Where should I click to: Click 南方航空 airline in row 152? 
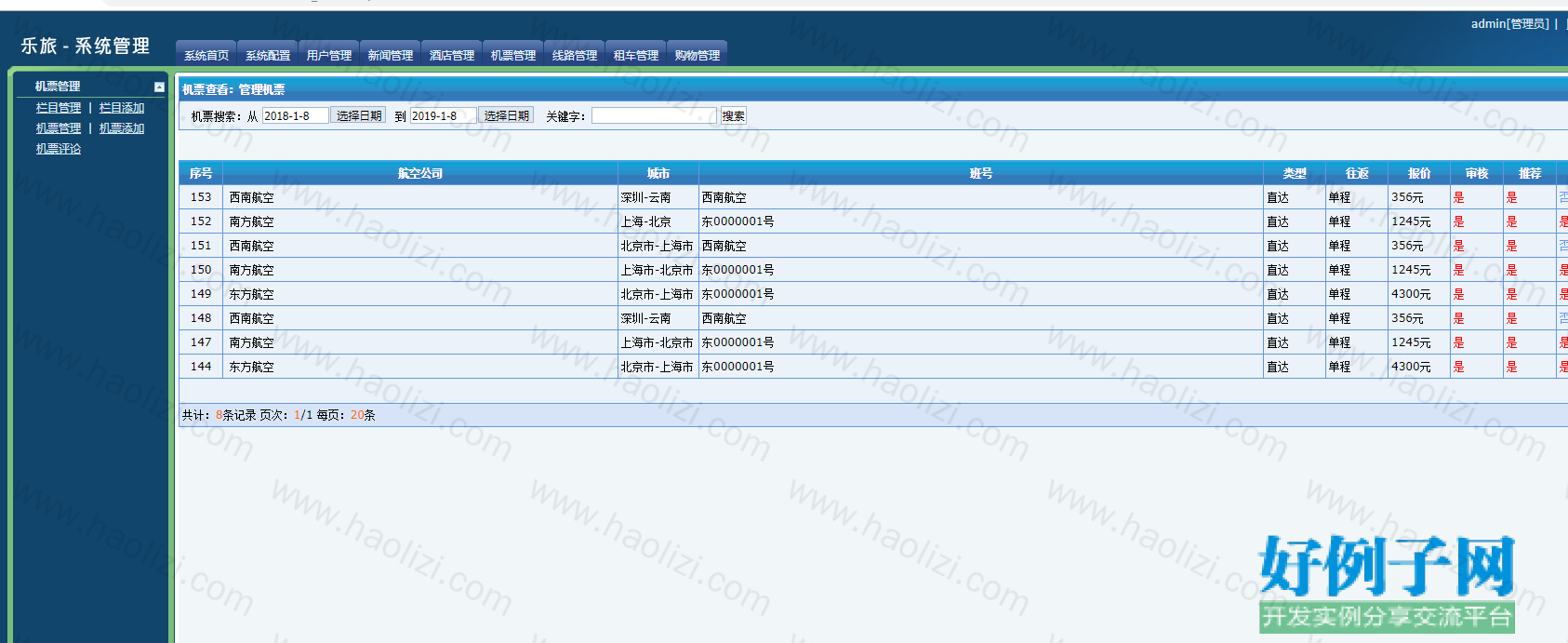pos(252,221)
